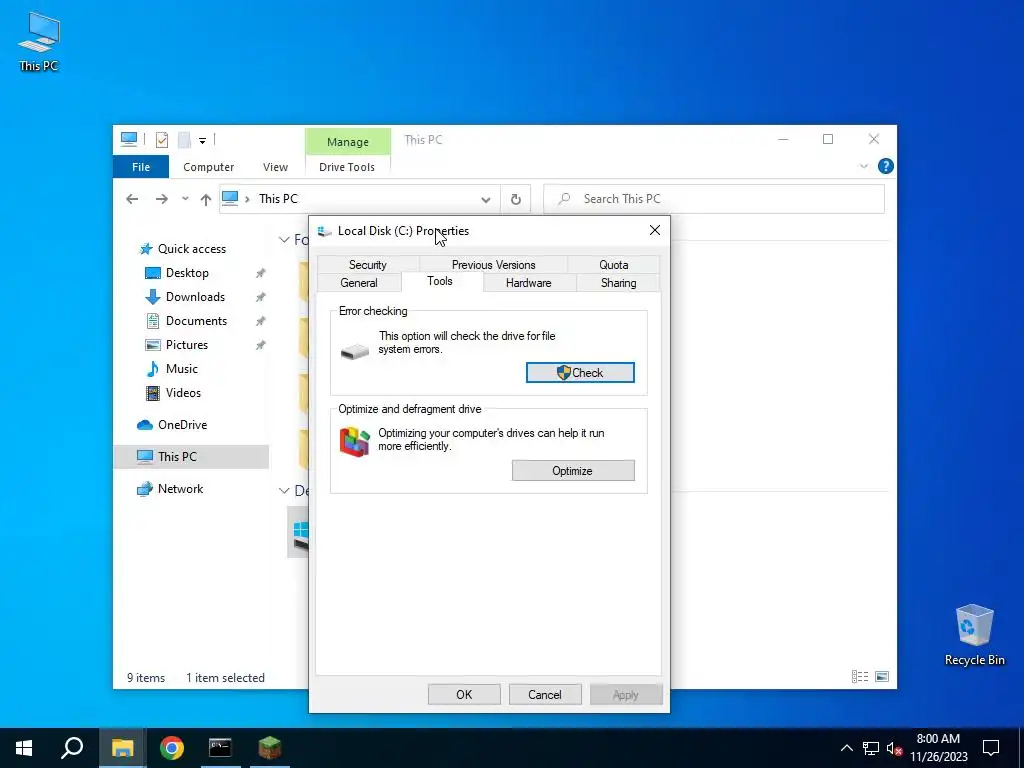The width and height of the screenshot is (1024, 768).
Task: Select Network in navigation pane
Action: pos(170,489)
